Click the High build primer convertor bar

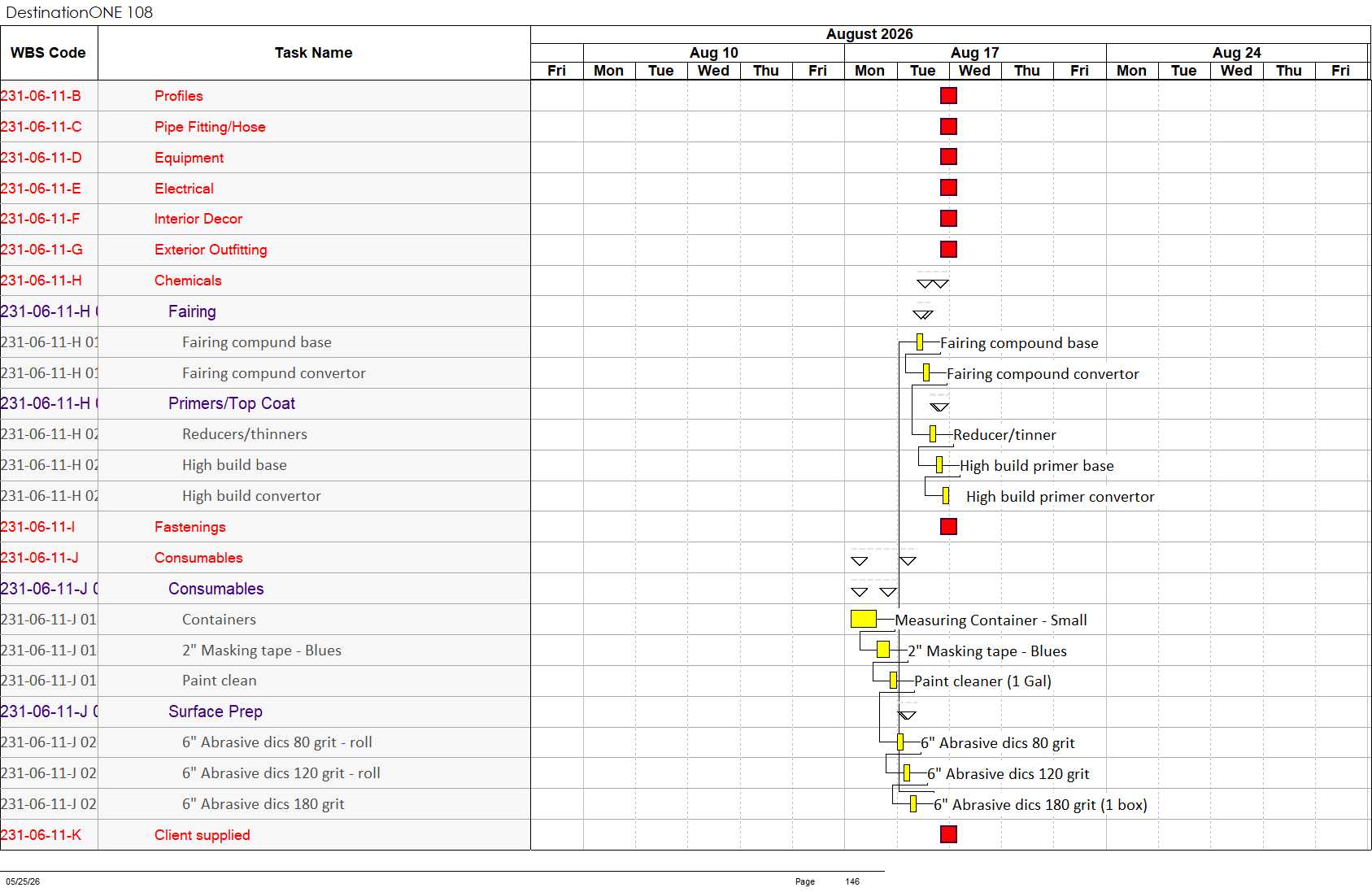[946, 495]
